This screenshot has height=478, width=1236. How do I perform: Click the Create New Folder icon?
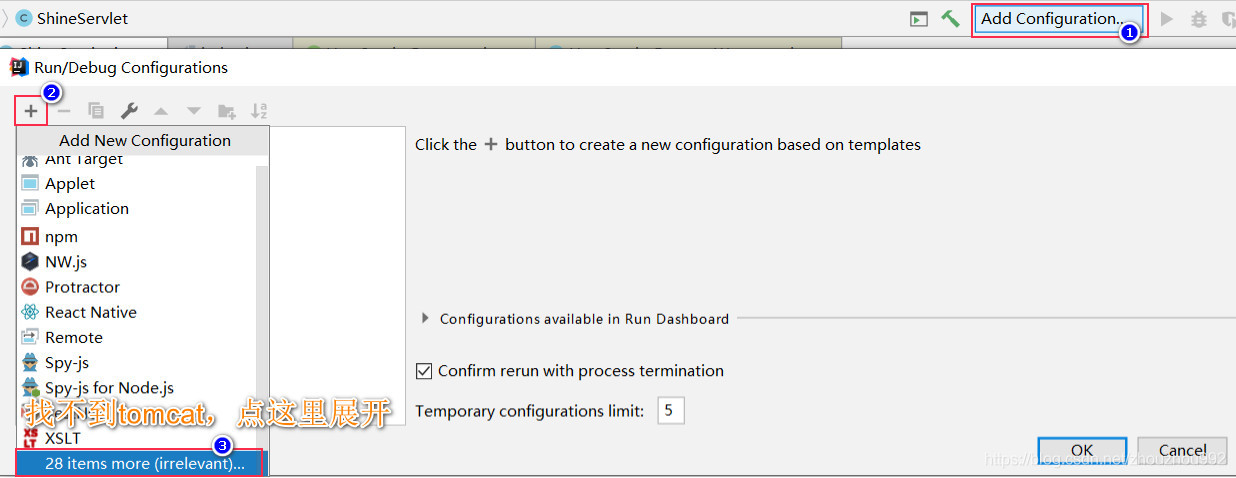click(x=227, y=111)
